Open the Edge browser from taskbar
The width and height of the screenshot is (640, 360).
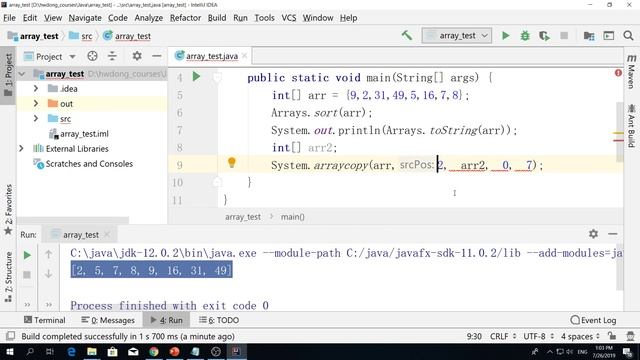[71, 351]
